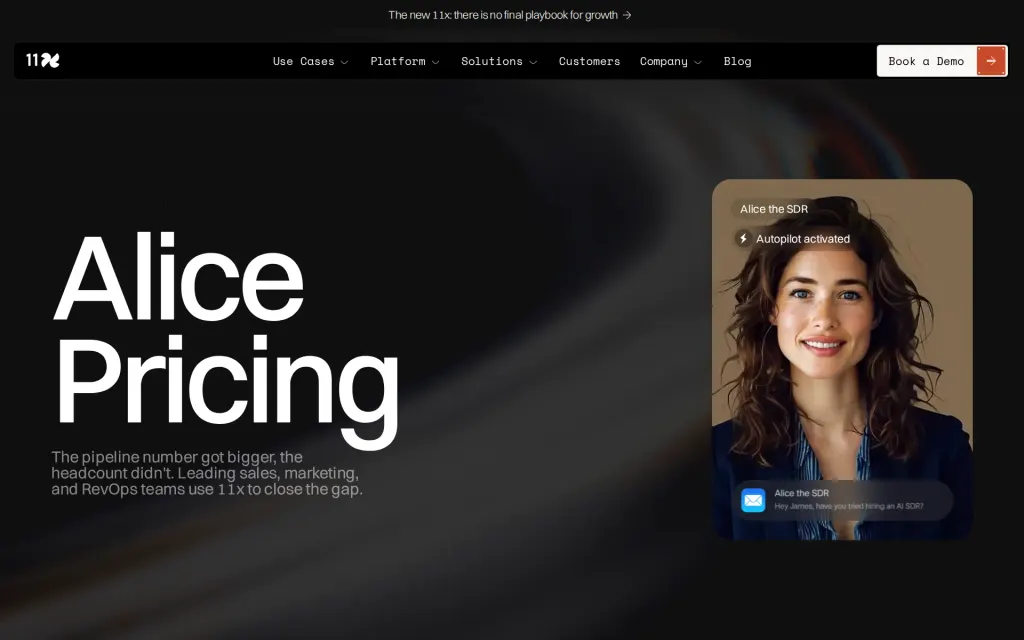Image resolution: width=1024 pixels, height=640 pixels.
Task: Click the blue mail icon on Alice's card
Action: pyautogui.click(x=753, y=500)
